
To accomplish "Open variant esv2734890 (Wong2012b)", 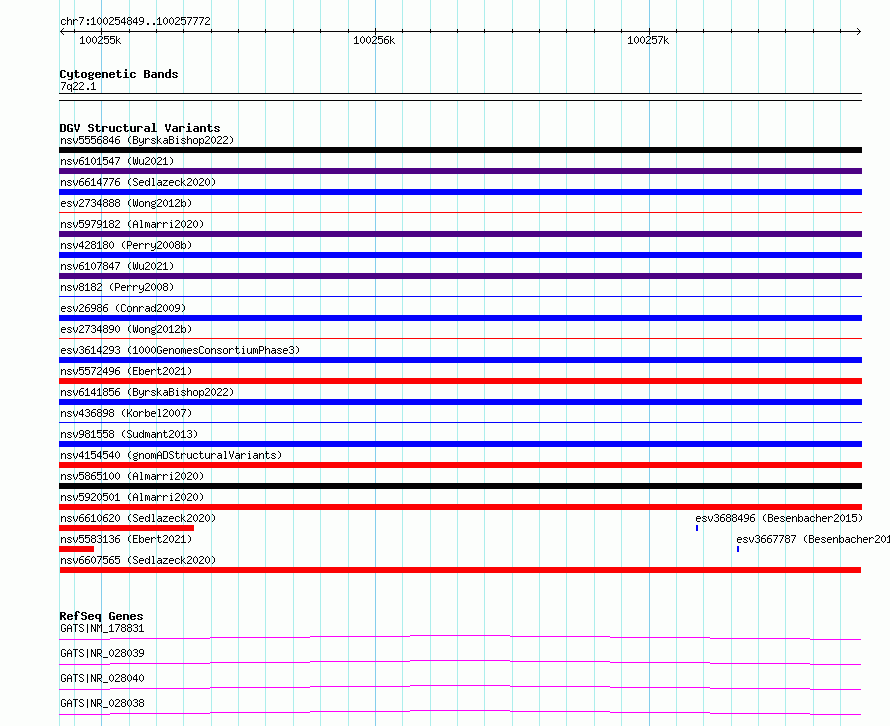I will coord(126,329).
